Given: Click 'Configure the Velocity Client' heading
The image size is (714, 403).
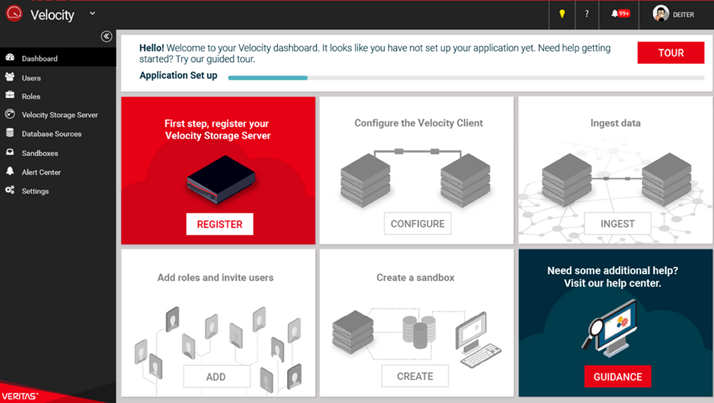Looking at the screenshot, I should coord(418,123).
